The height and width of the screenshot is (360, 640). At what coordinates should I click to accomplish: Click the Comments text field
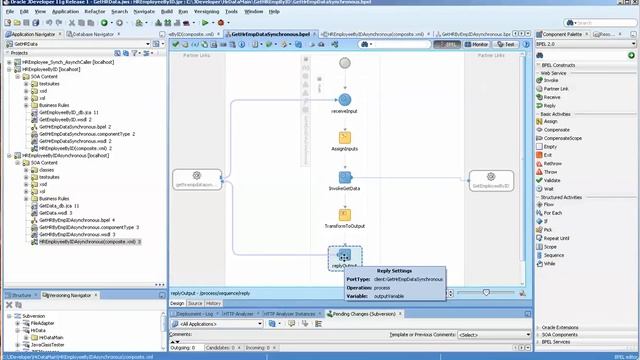pos(290,335)
